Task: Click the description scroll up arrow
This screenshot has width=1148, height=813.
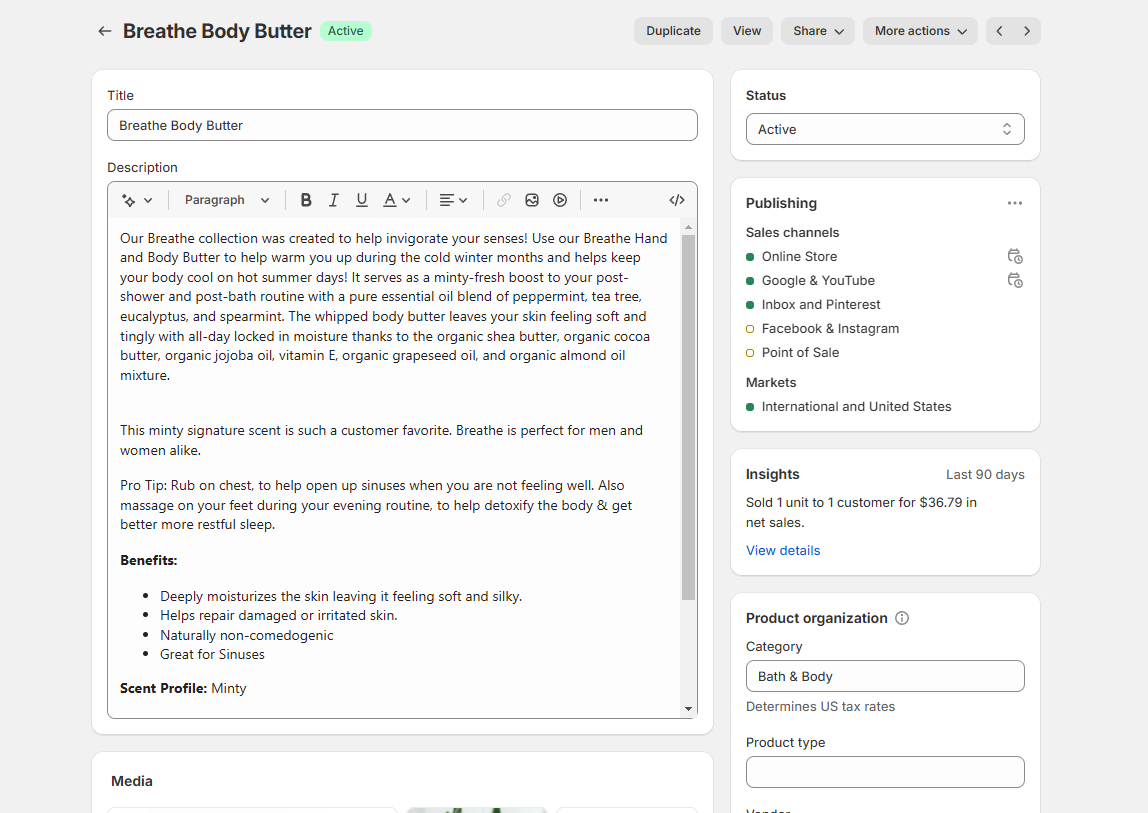Action: pyautogui.click(x=688, y=227)
